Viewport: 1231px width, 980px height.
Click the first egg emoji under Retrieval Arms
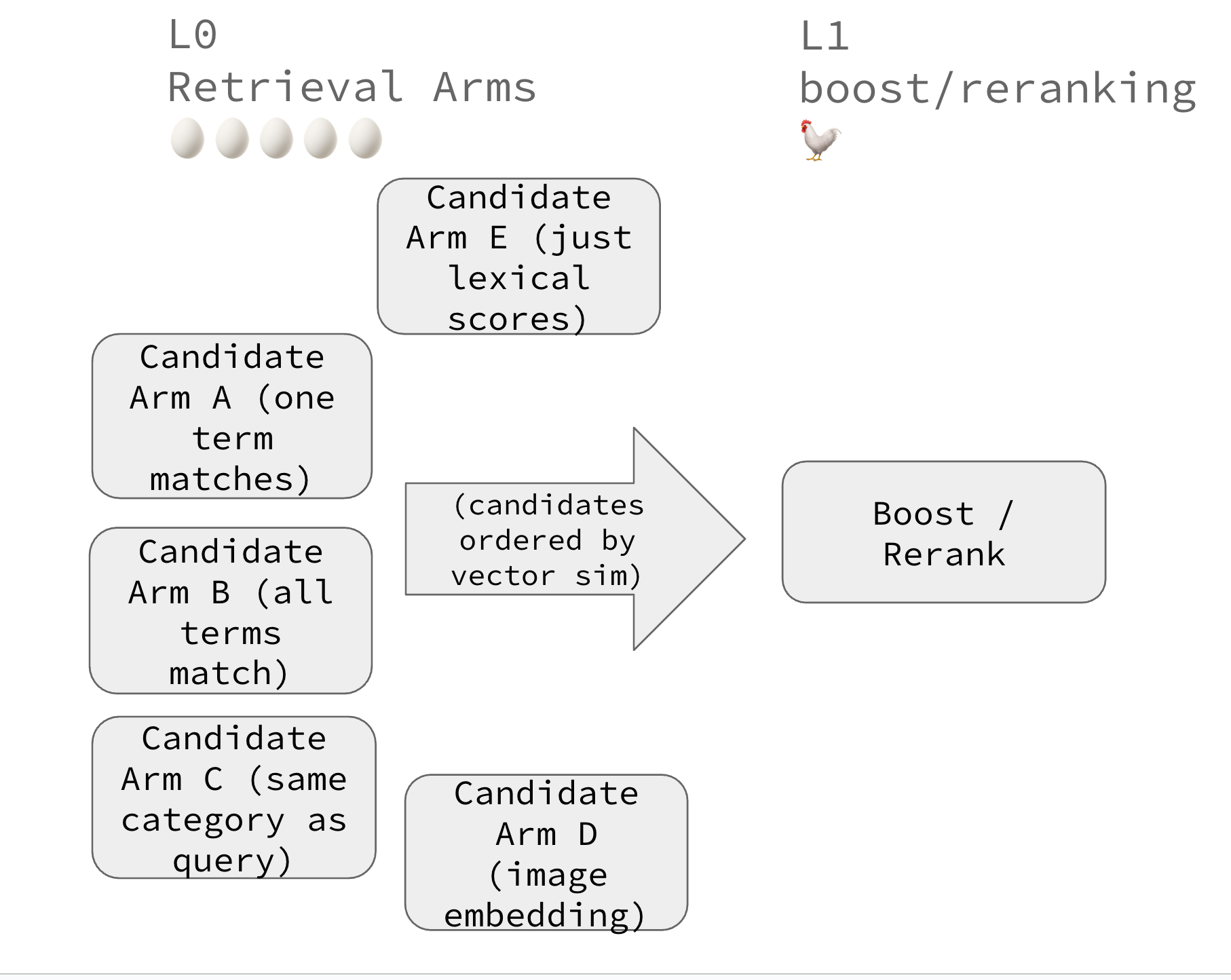tap(187, 138)
